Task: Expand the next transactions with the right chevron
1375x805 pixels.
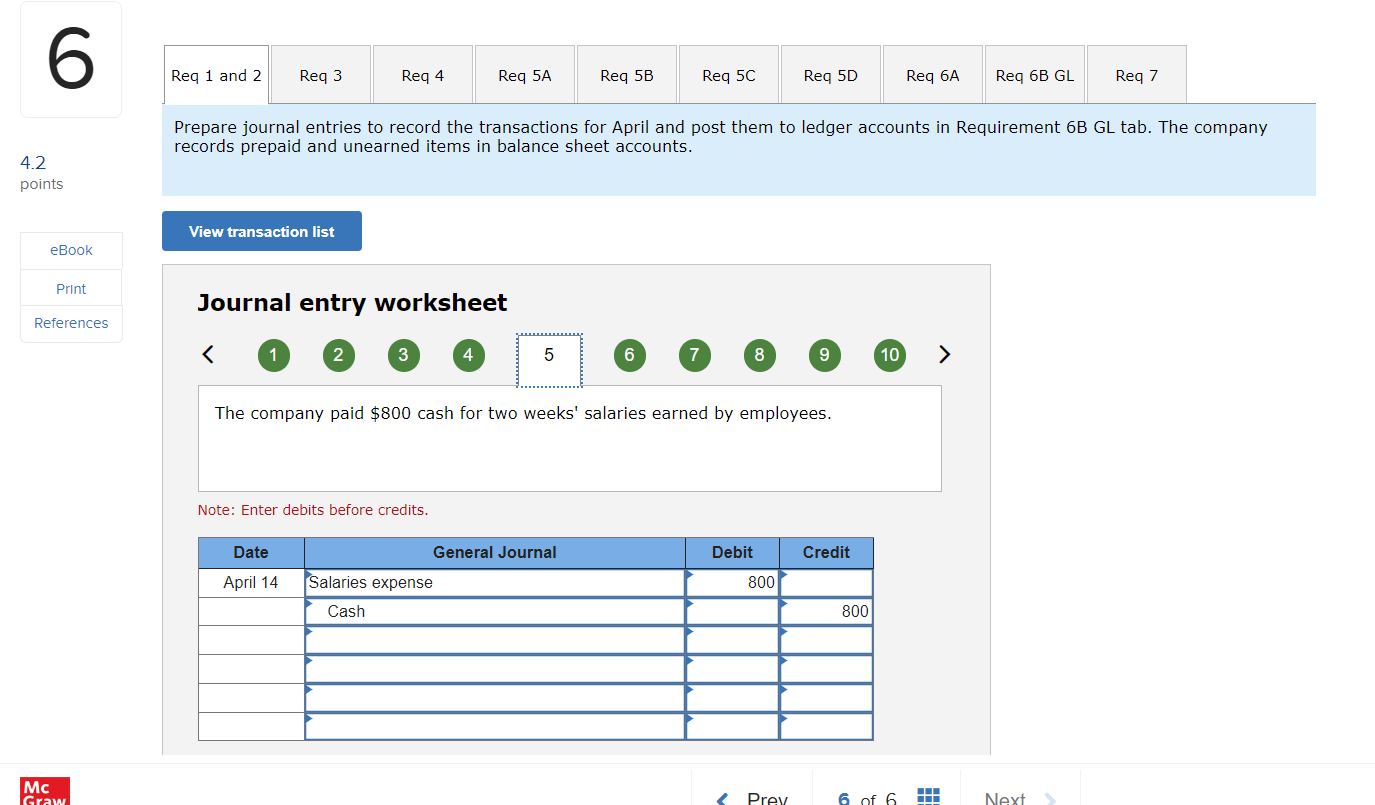Action: (944, 354)
